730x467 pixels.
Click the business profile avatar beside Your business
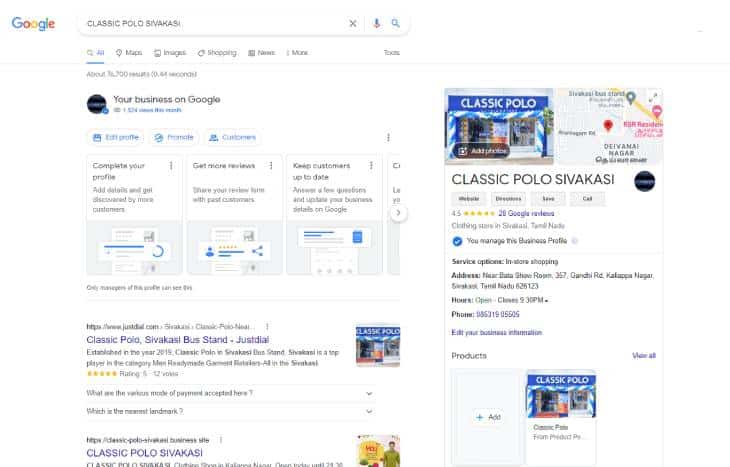[97, 104]
